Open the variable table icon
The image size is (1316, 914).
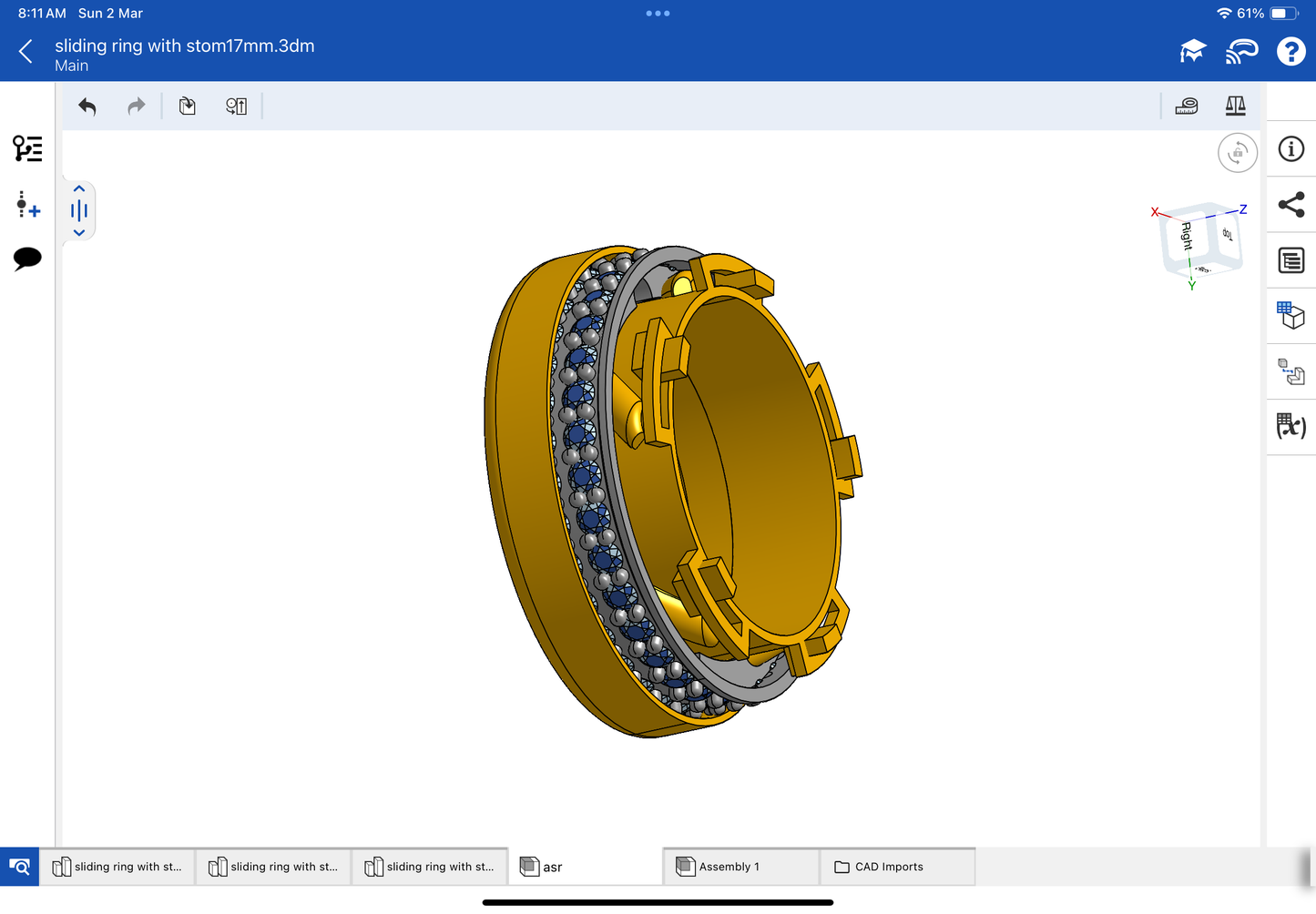[x=1290, y=426]
